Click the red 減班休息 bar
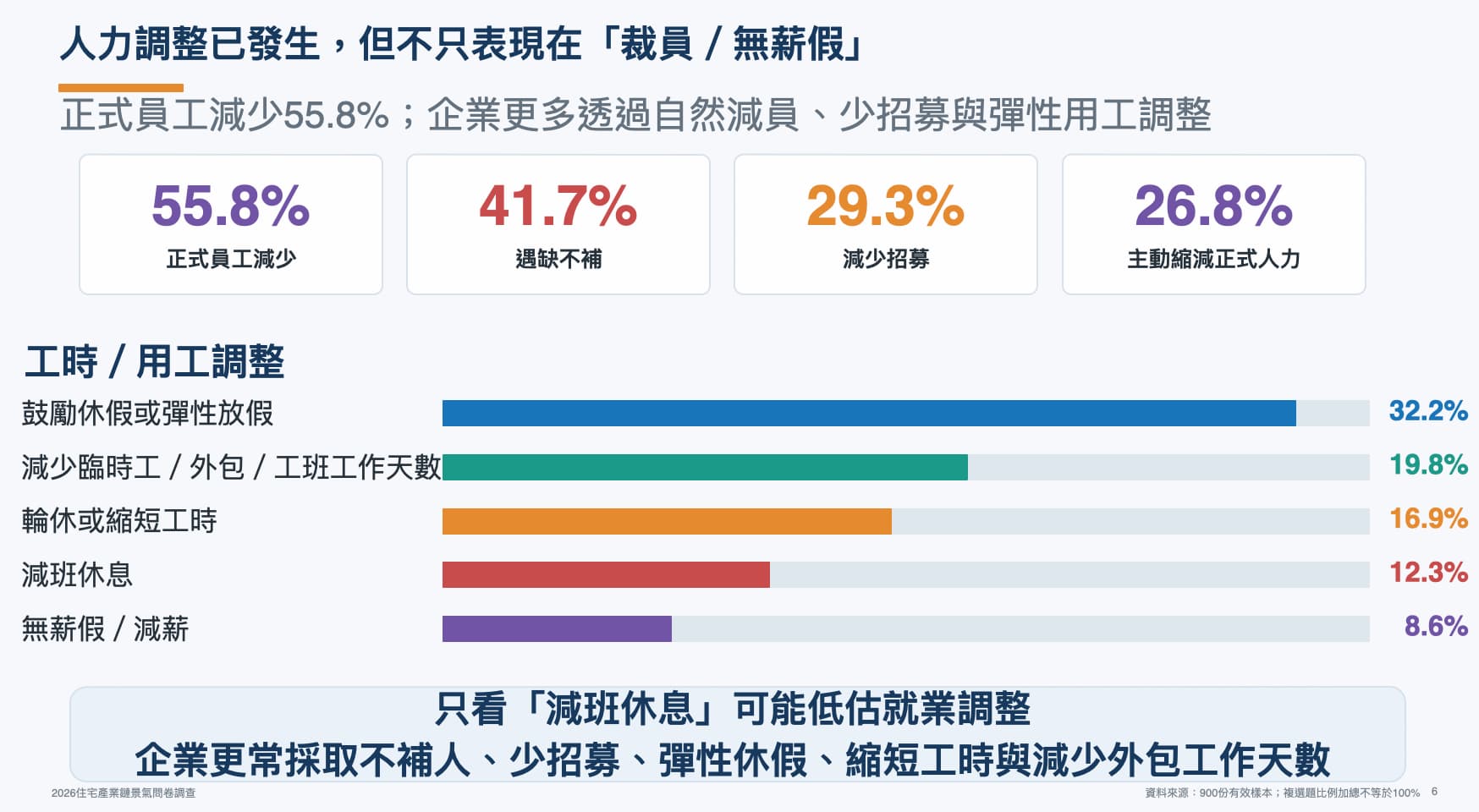Image resolution: width=1479 pixels, height=812 pixels. [606, 574]
